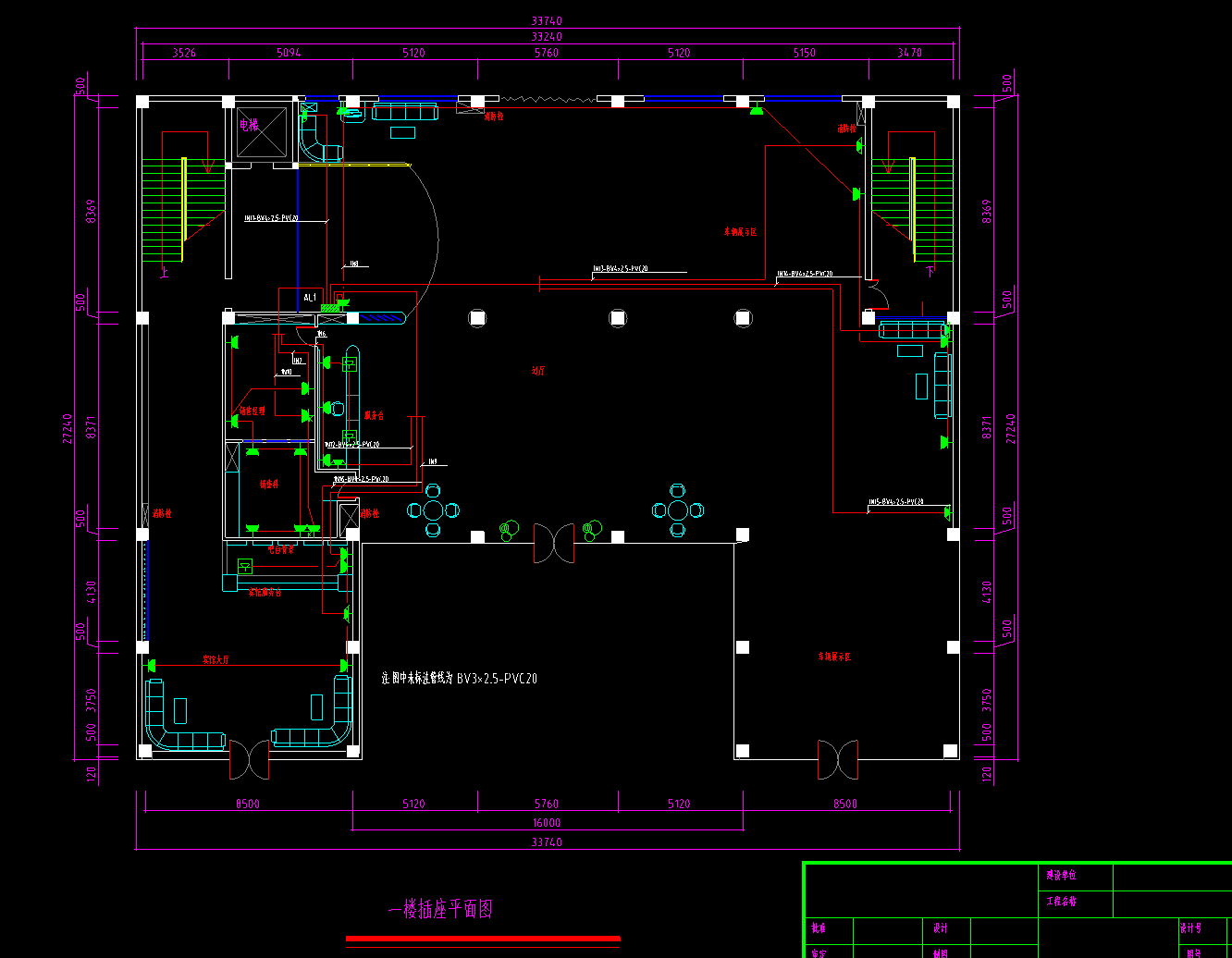
Task: Select the drawing title 一楼插座平面图
Action: point(440,909)
